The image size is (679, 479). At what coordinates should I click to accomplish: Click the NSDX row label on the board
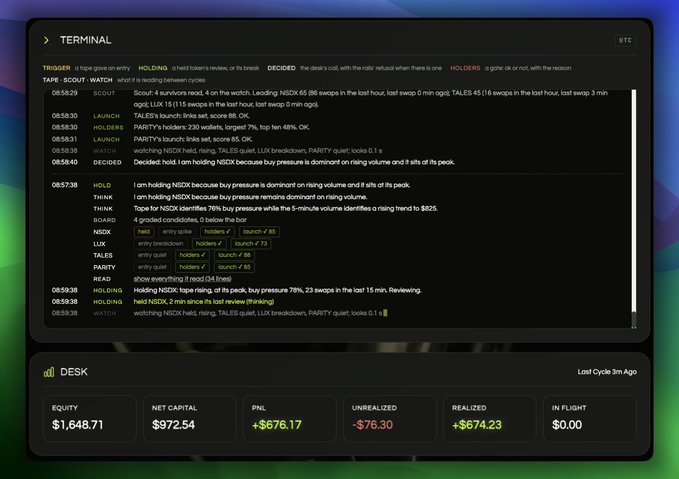click(102, 232)
